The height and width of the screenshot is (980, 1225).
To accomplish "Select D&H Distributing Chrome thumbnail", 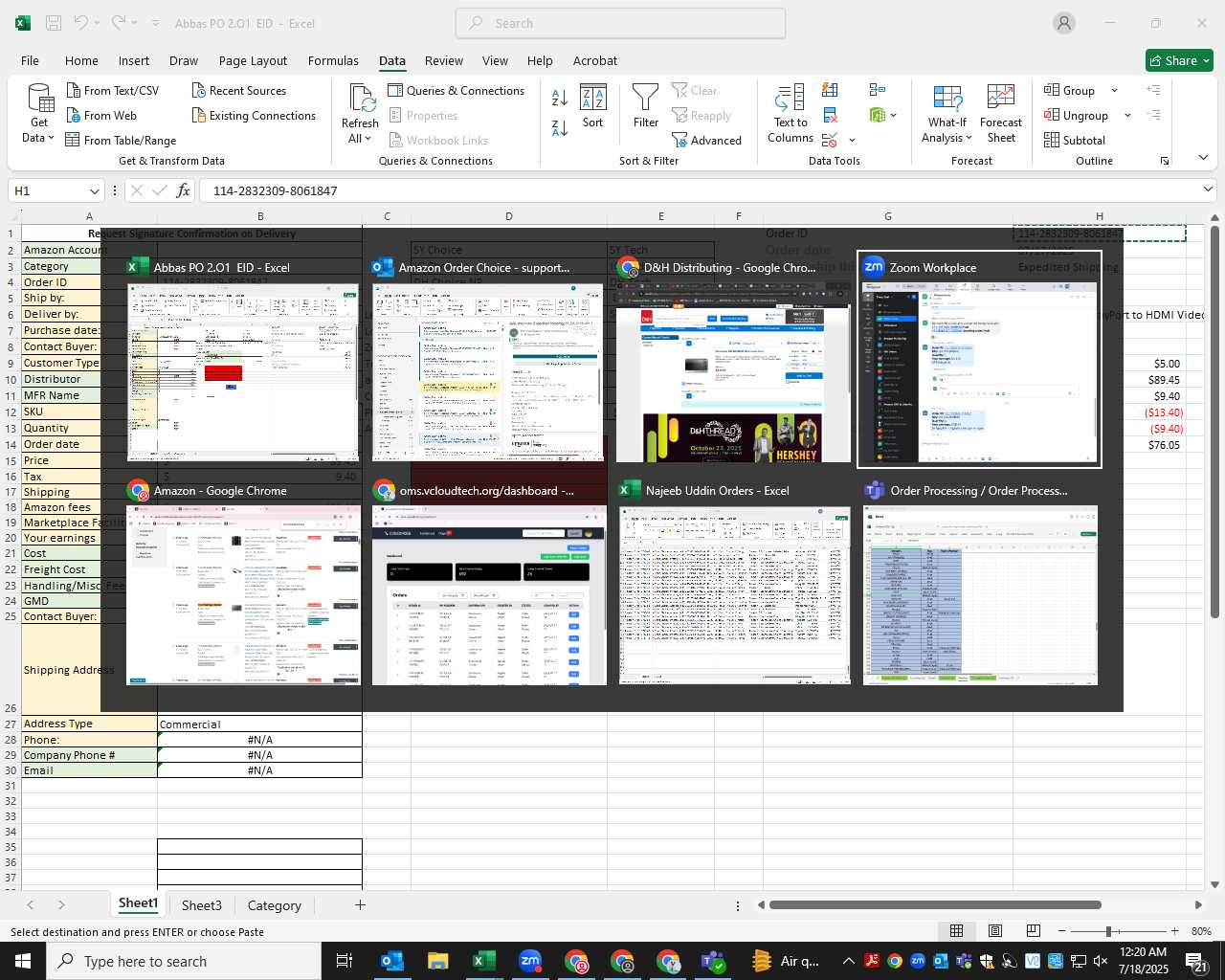I will [x=734, y=360].
